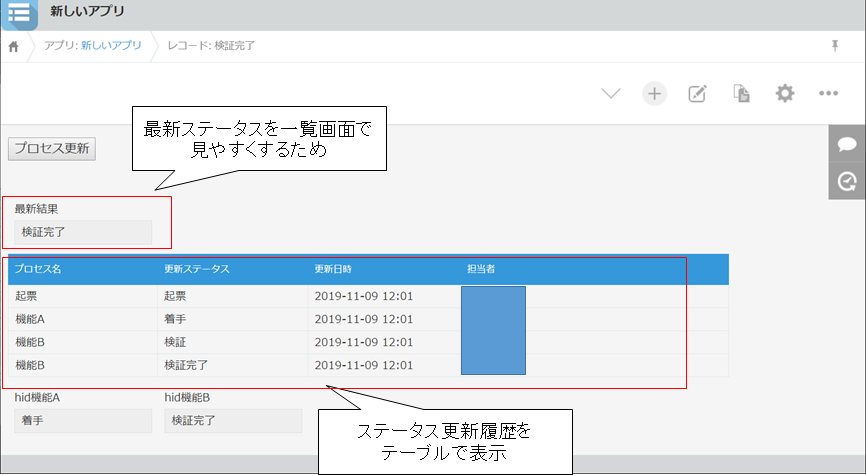Duplicate the record with the copy icon
Viewport: 866px width, 475px height.
click(x=741, y=93)
